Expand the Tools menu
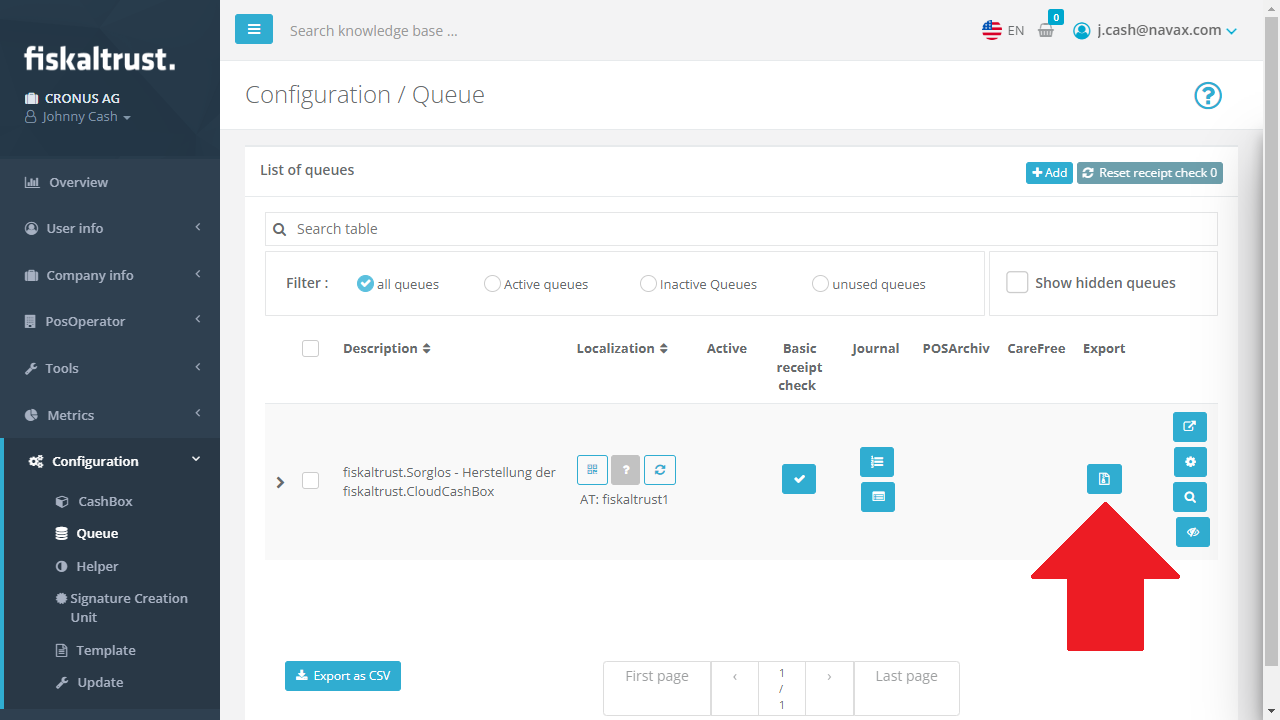This screenshot has width=1280, height=720. [x=110, y=368]
